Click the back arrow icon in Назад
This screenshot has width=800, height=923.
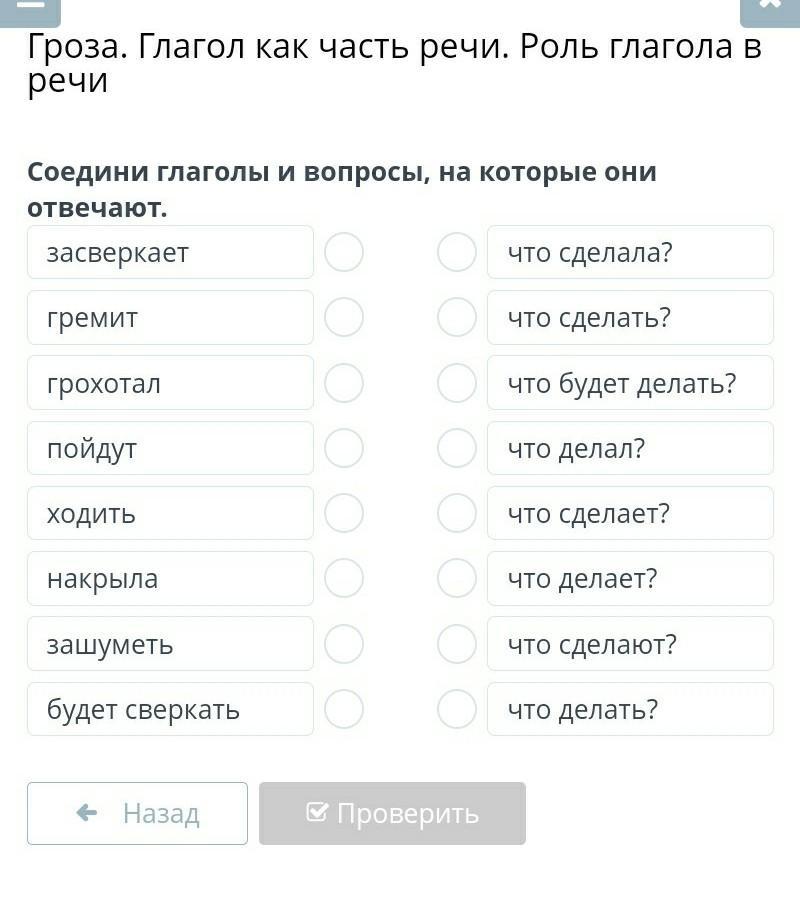pos(87,813)
